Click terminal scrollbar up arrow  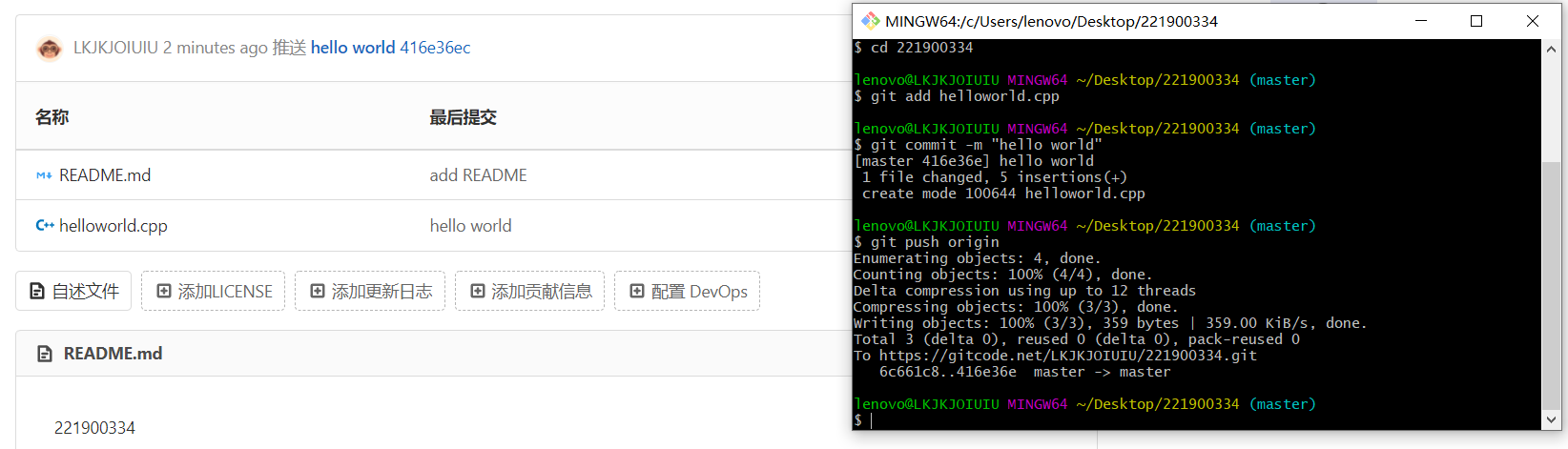pyautogui.click(x=1551, y=50)
